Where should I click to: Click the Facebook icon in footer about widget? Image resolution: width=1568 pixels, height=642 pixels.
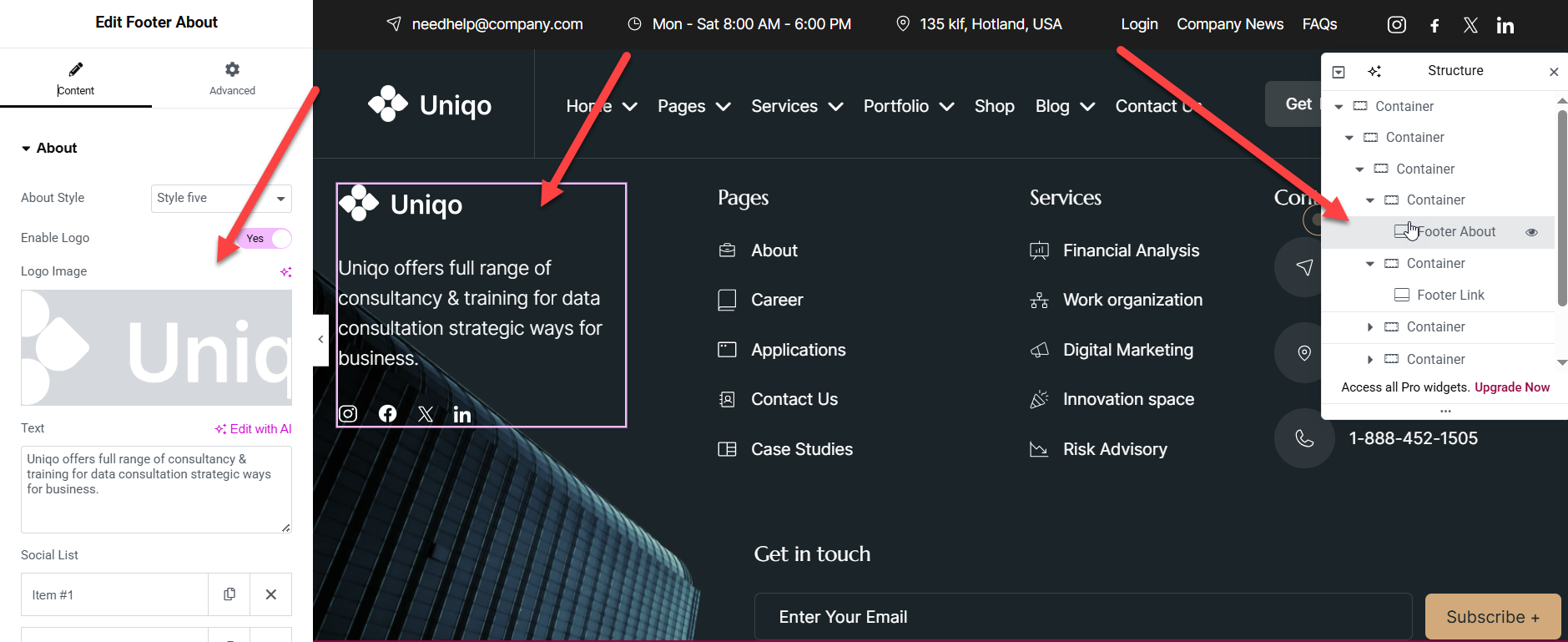[387, 414]
